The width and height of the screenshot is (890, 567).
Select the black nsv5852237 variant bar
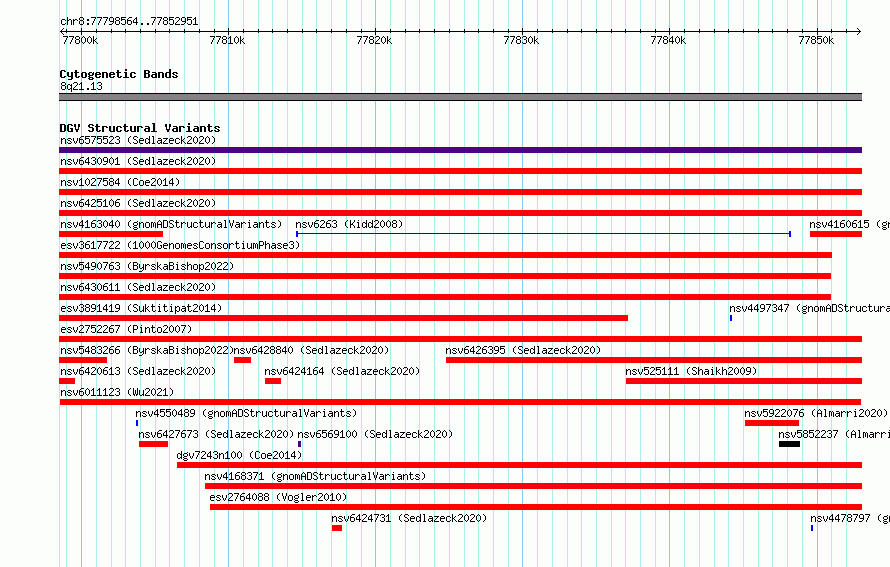(x=789, y=444)
